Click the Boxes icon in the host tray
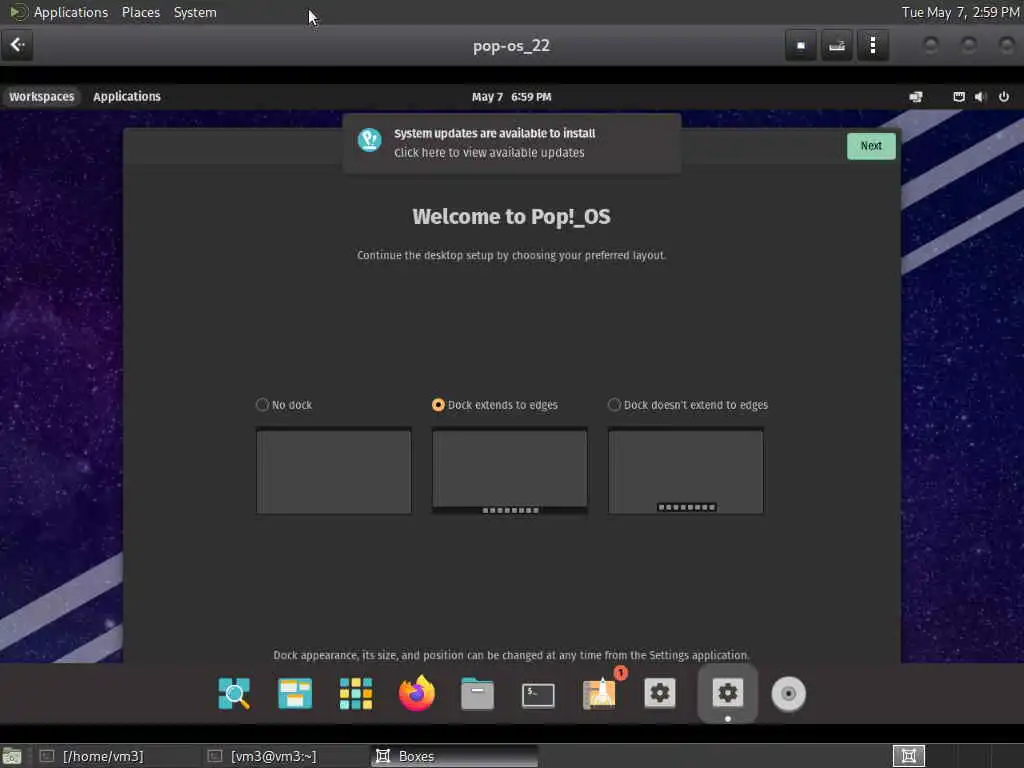Viewport: 1024px width, 768px height. 908,756
